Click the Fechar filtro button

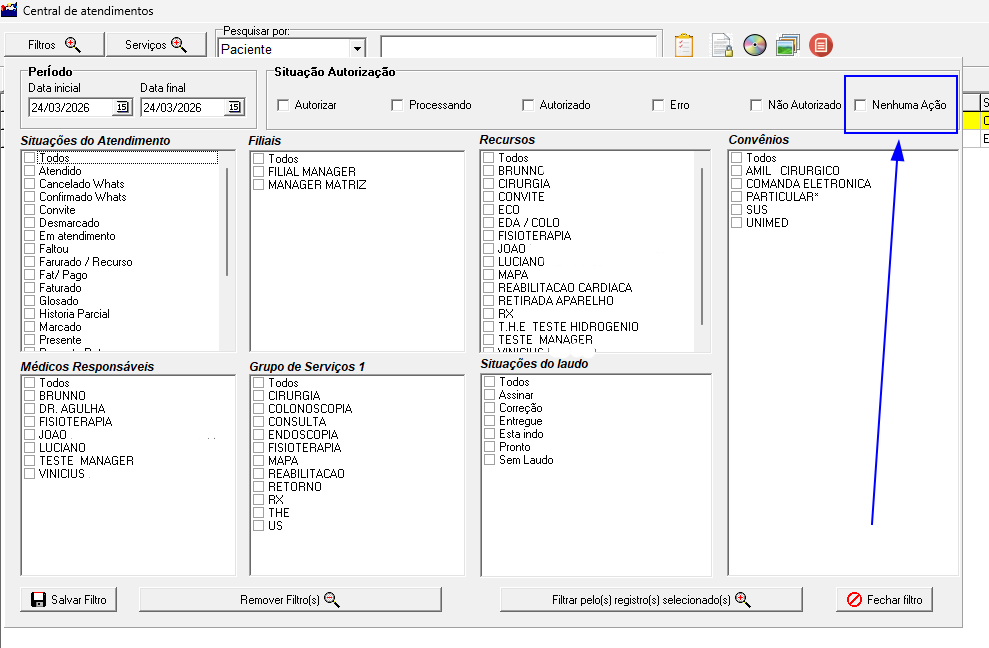884,600
